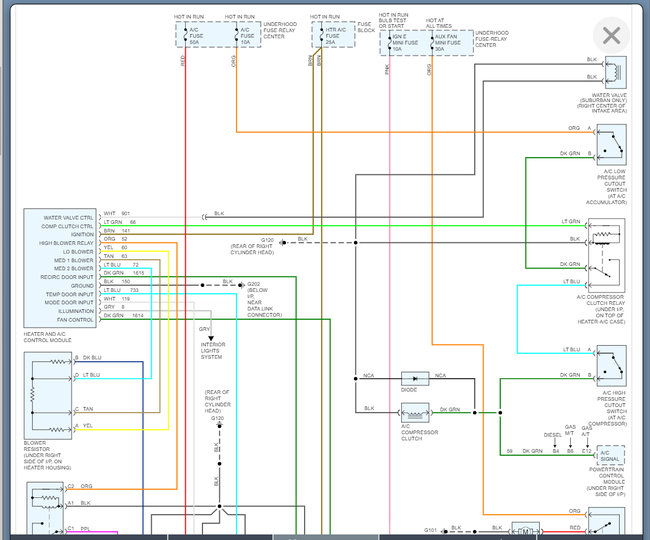Click the A/C COMPRESSOR CLUTCH RELAY caption
The width and height of the screenshot is (650, 540).
coord(601,309)
